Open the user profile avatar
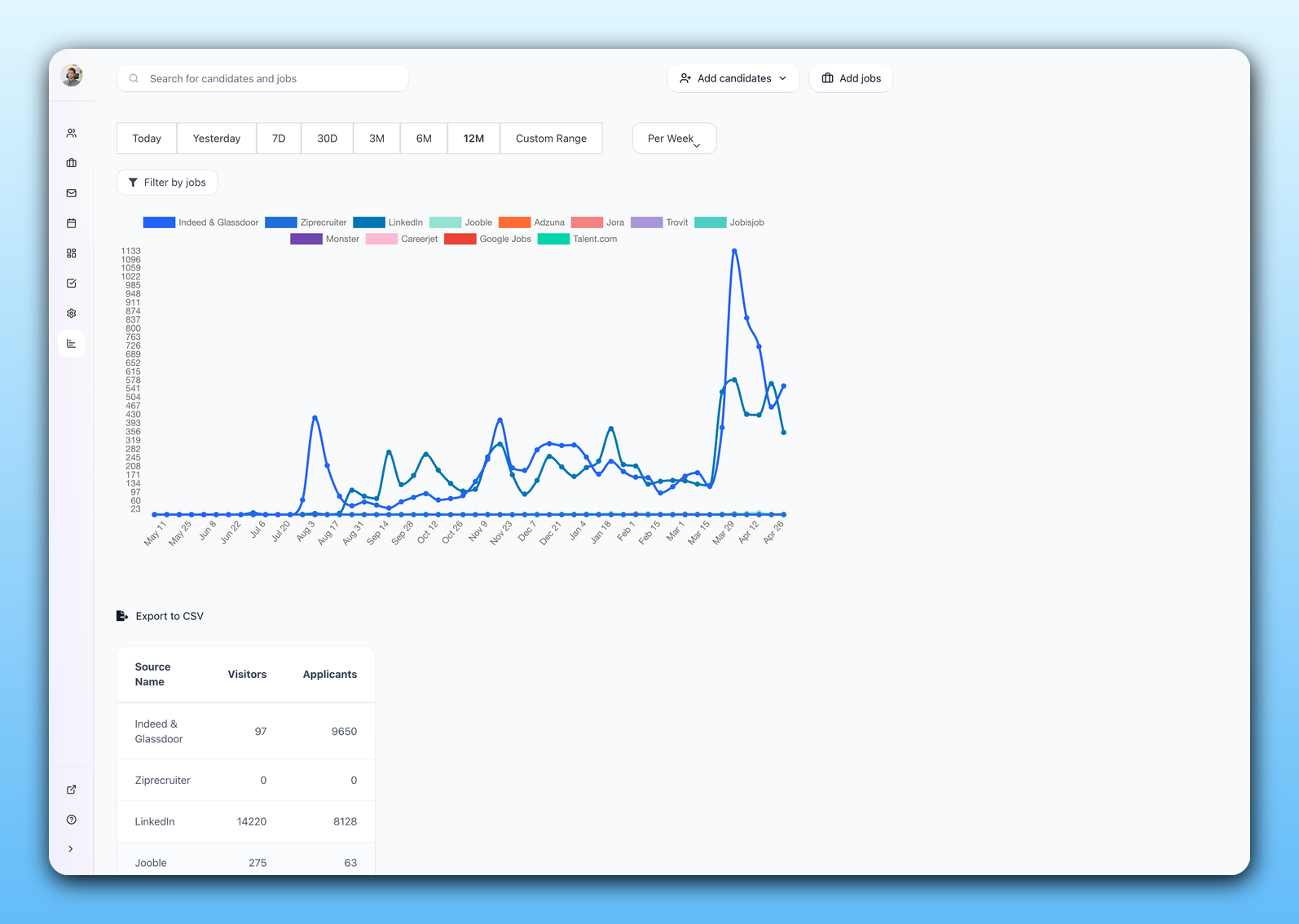1299x924 pixels. (72, 76)
